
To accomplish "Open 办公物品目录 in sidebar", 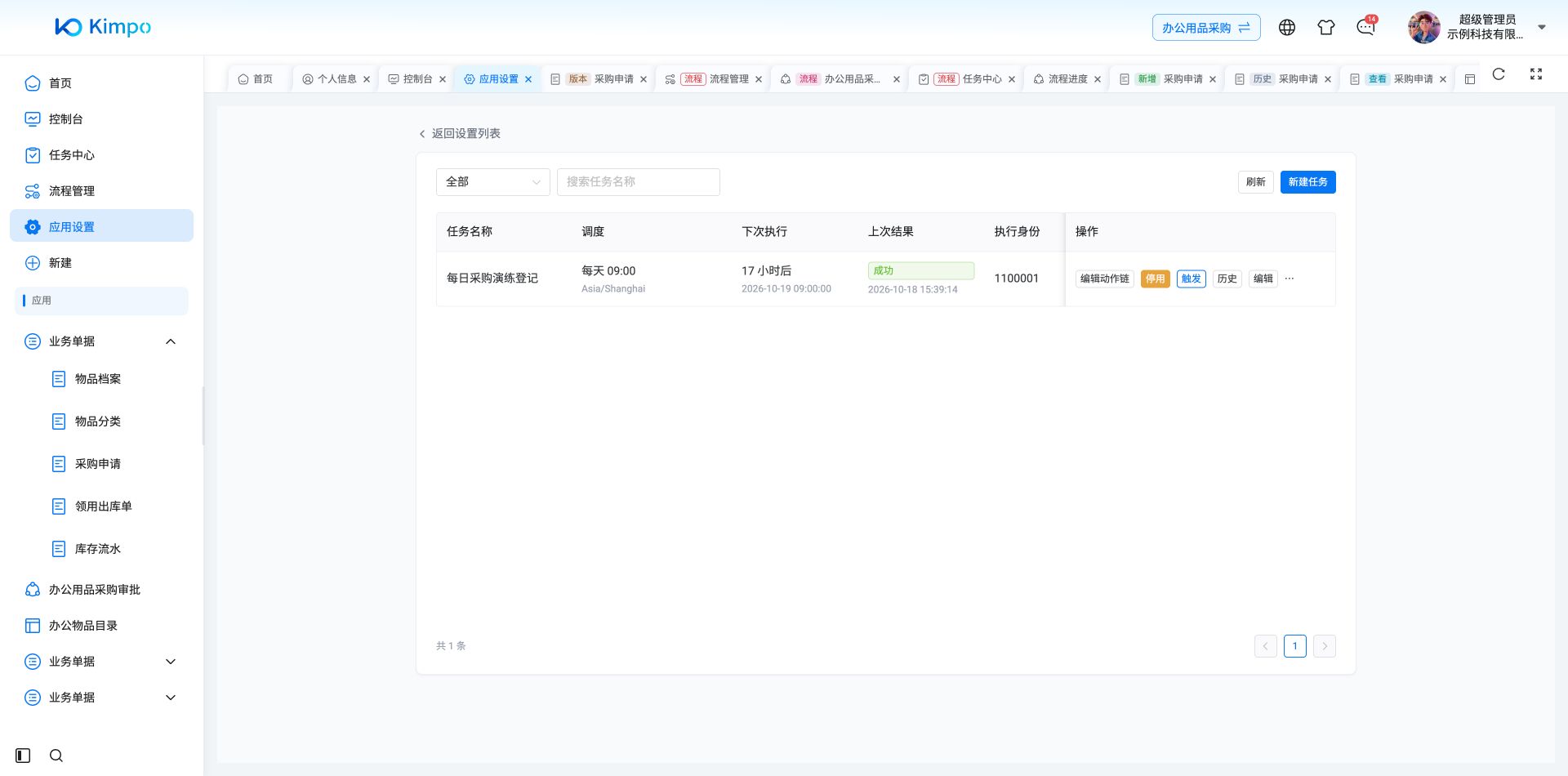I will 101,626.
